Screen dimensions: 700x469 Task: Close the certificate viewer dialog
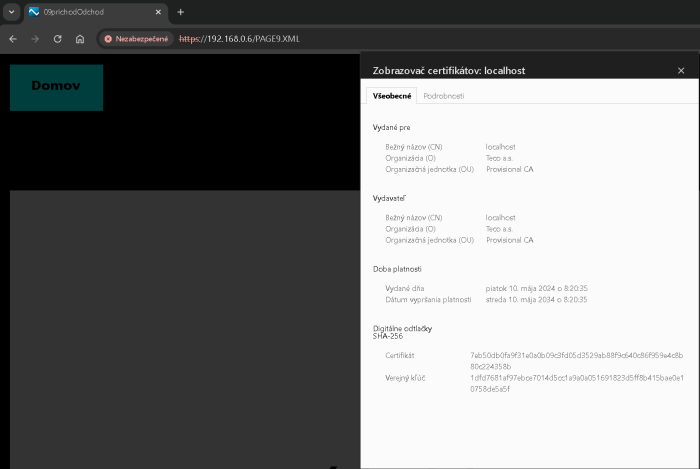681,71
